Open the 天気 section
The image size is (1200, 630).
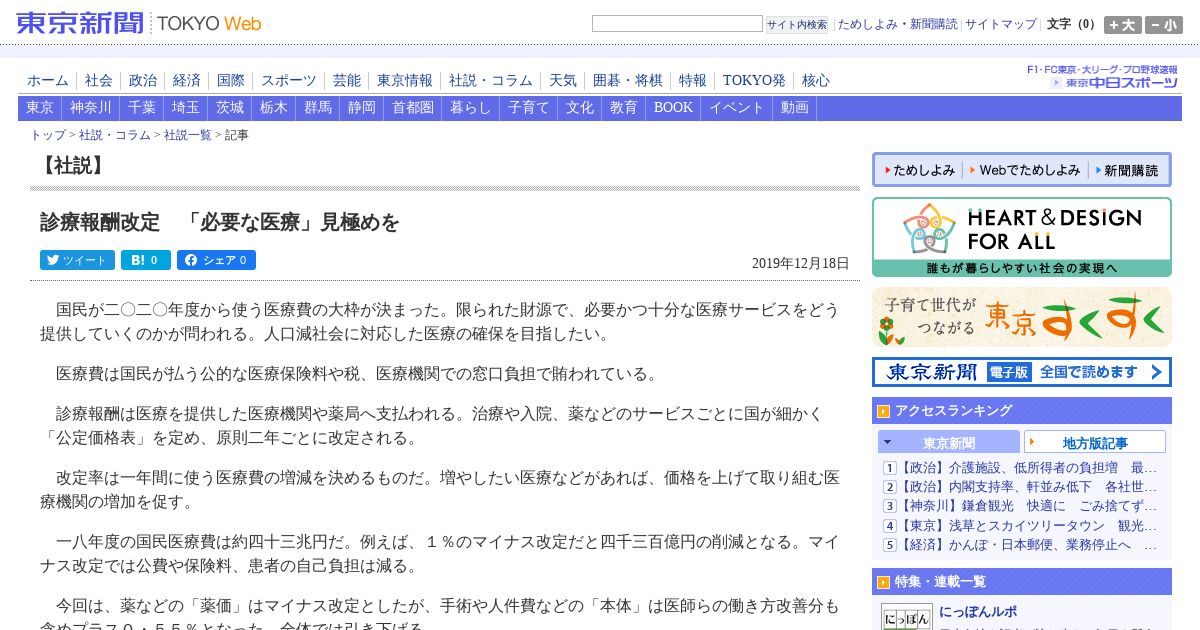563,81
